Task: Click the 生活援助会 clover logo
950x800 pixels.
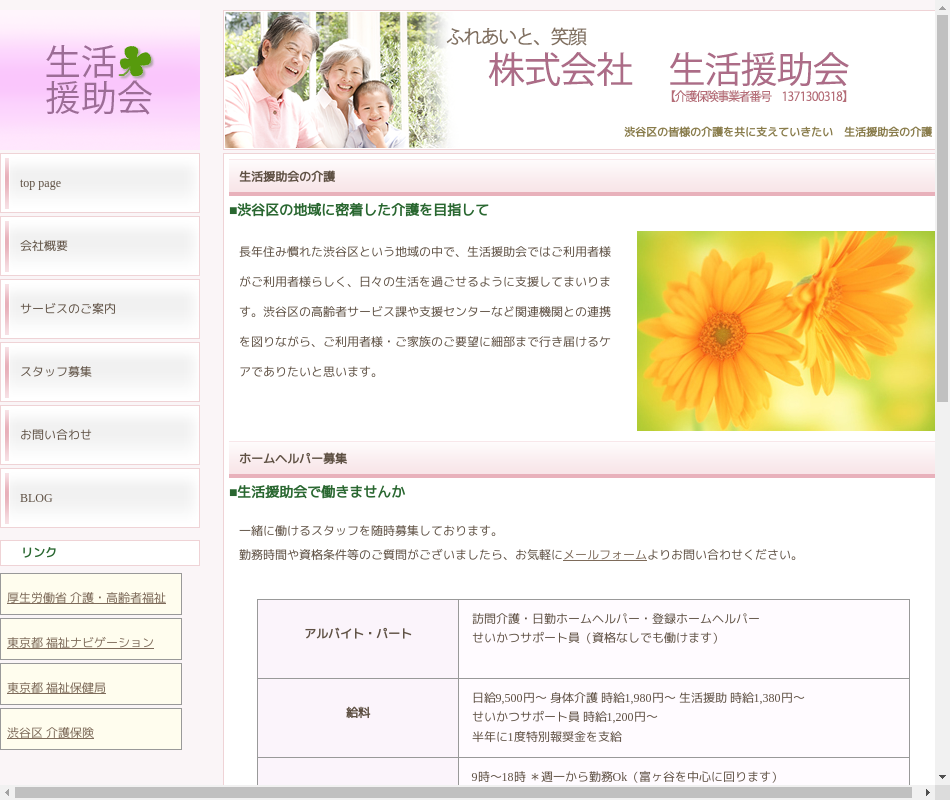Action: click(99, 80)
